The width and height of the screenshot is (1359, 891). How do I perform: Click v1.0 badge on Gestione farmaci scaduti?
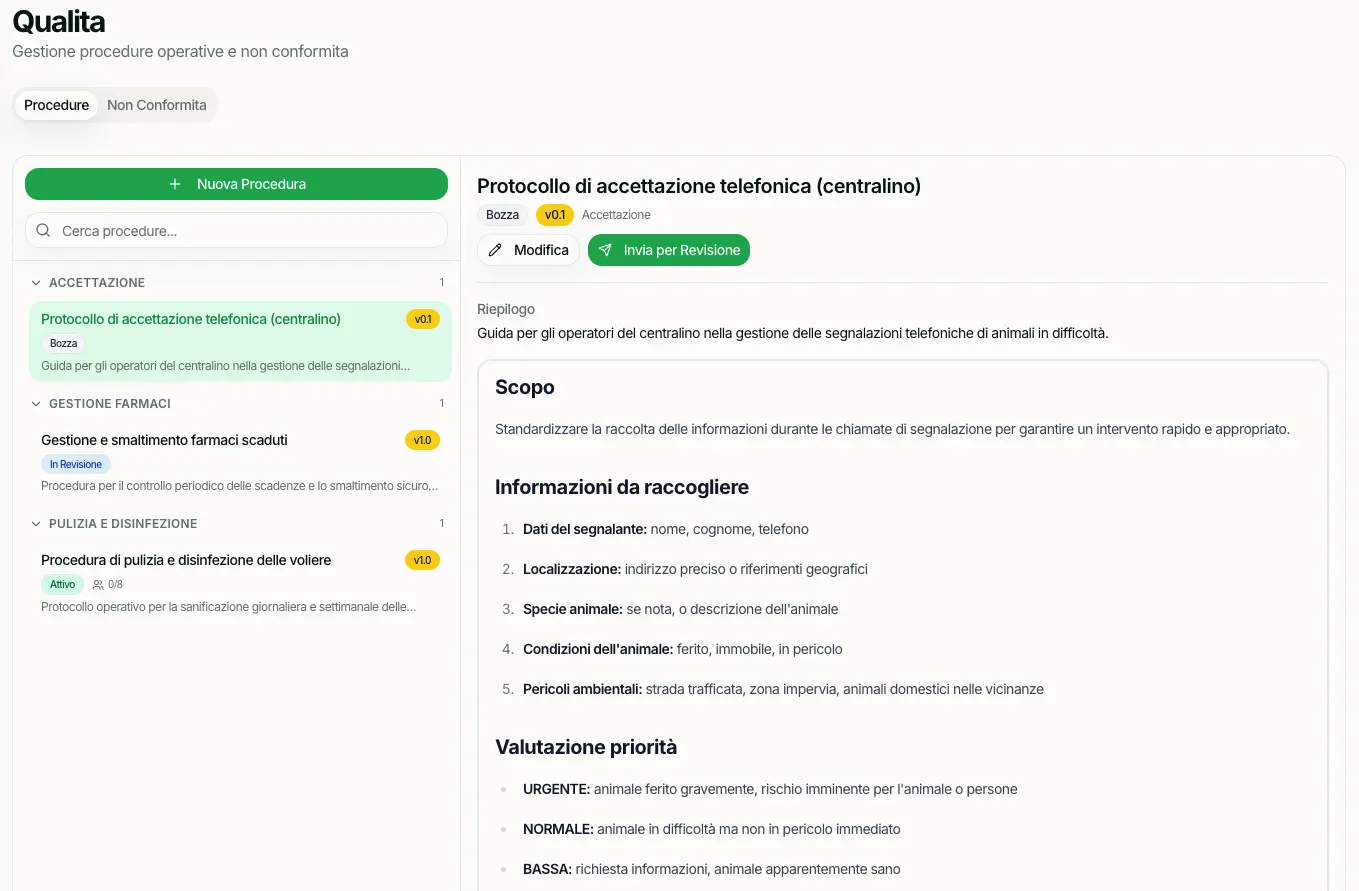(x=423, y=440)
